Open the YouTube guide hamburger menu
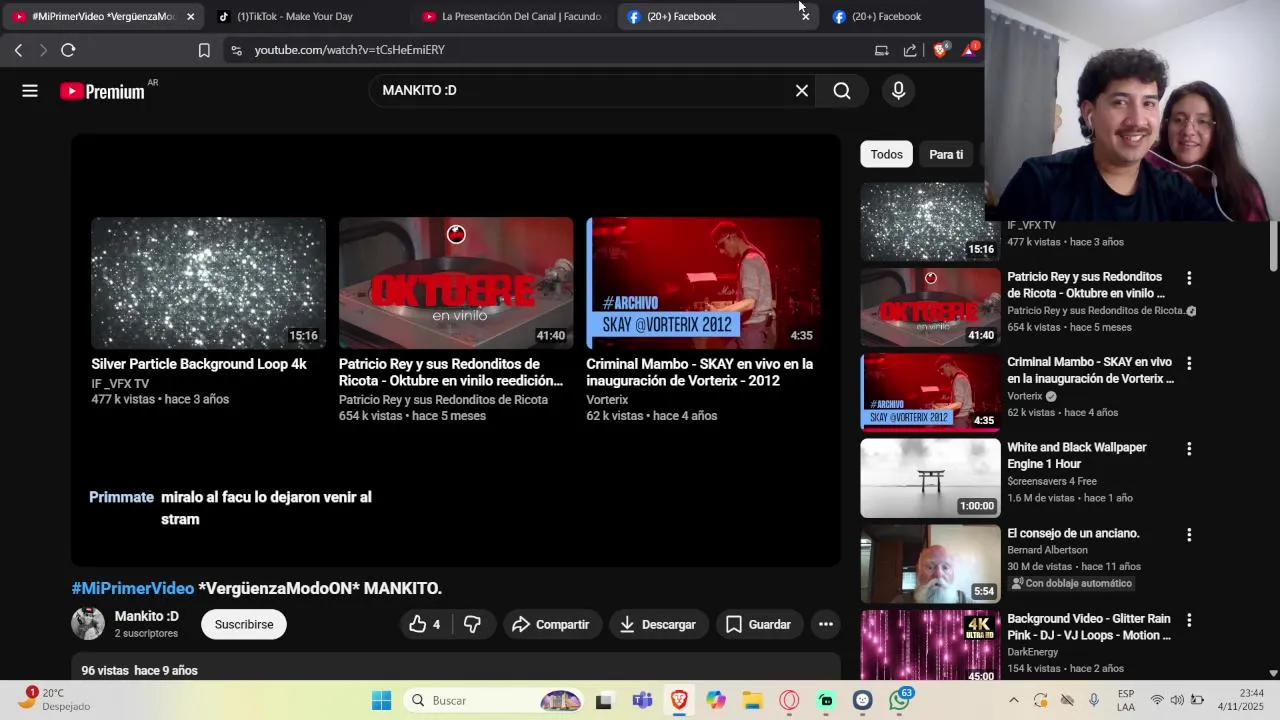 (30, 91)
